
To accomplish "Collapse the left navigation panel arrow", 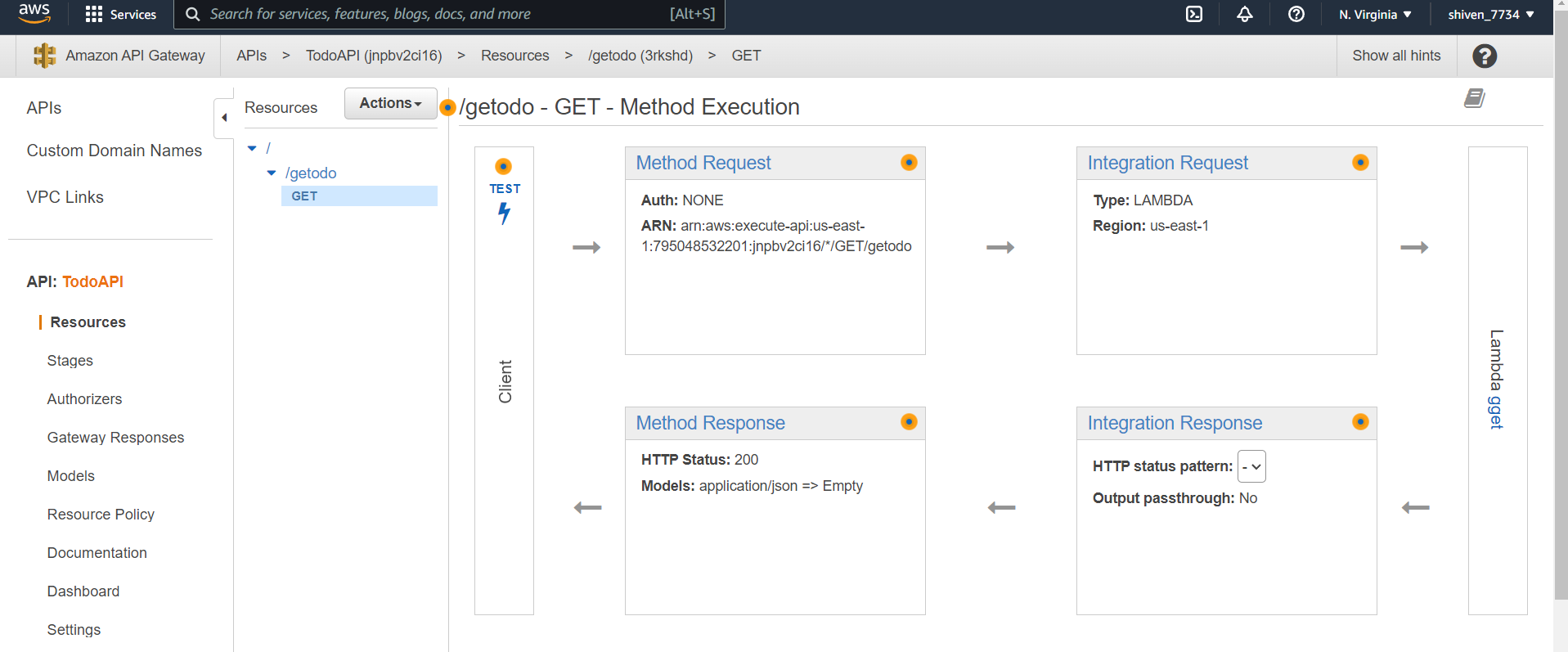I will coord(223,118).
